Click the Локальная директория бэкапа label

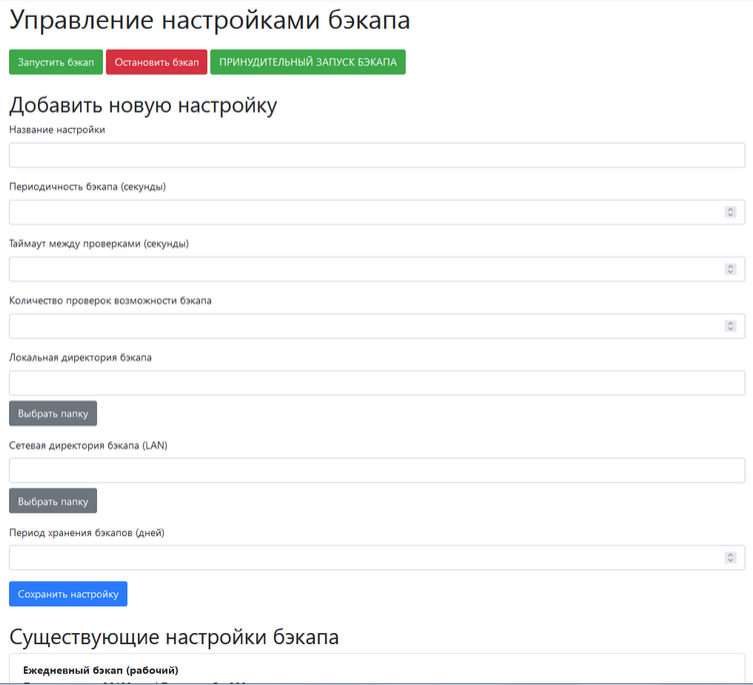click(80, 357)
